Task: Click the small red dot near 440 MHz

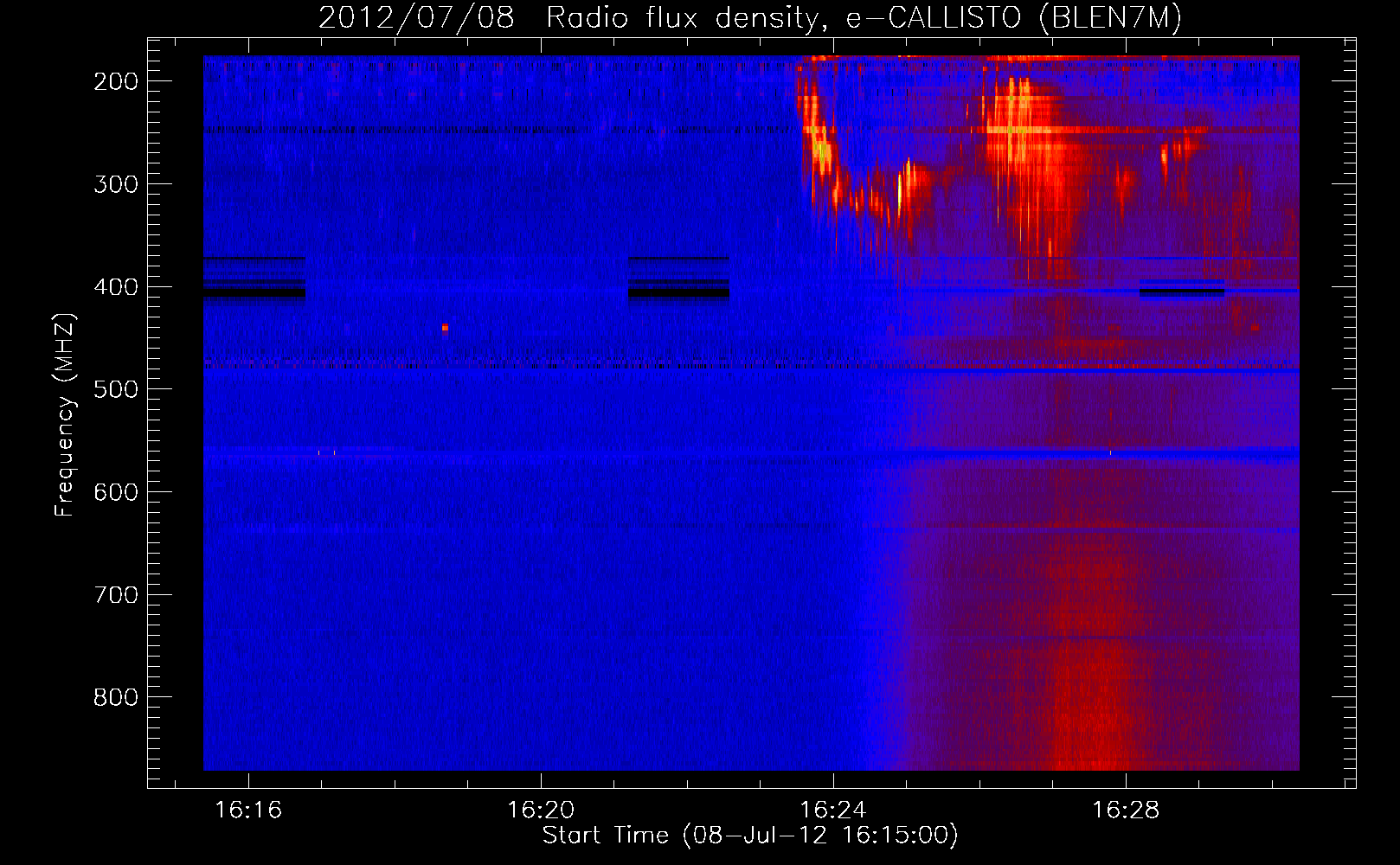Action: pos(445,327)
